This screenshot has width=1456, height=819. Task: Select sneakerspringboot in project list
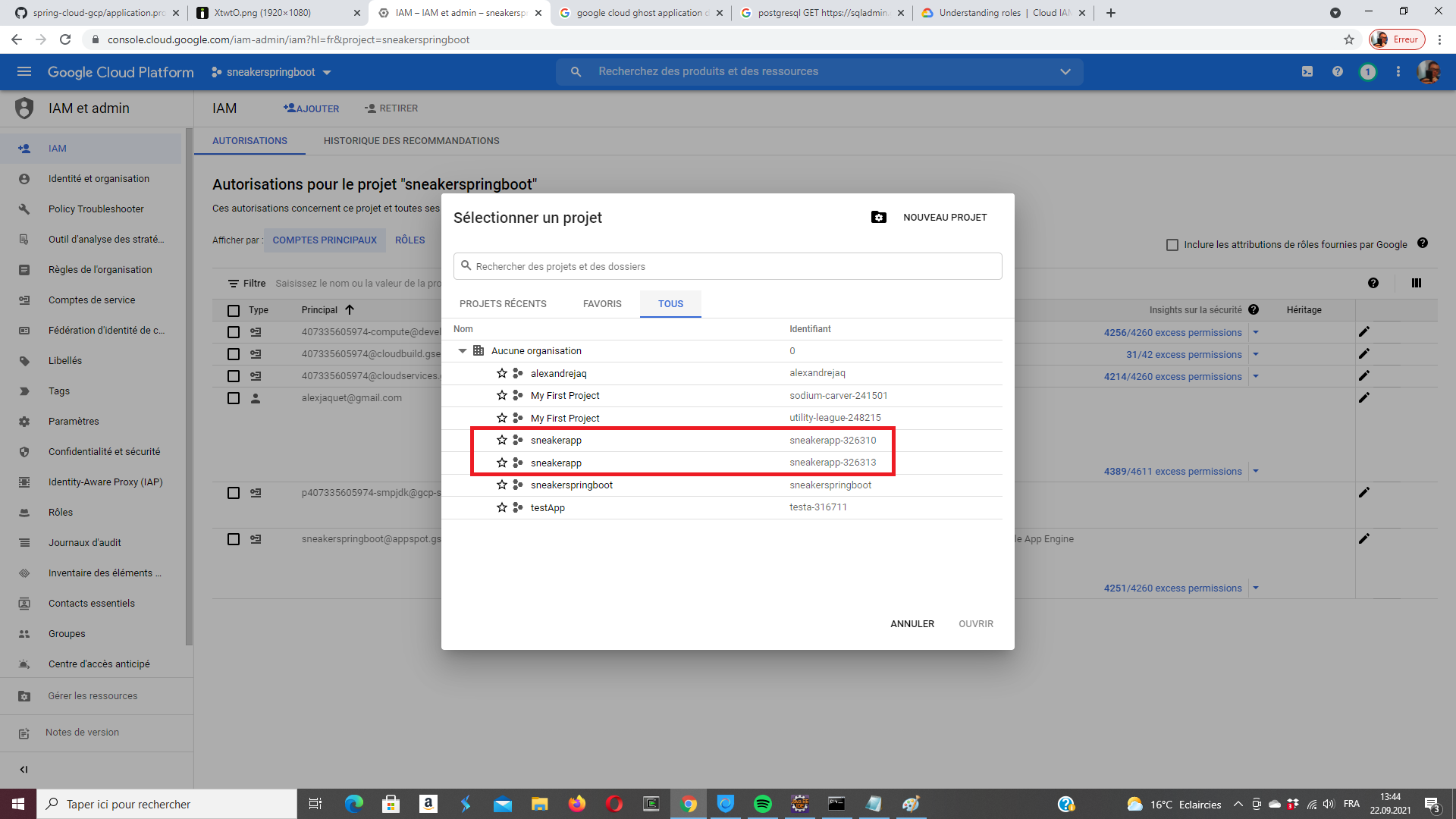(571, 485)
